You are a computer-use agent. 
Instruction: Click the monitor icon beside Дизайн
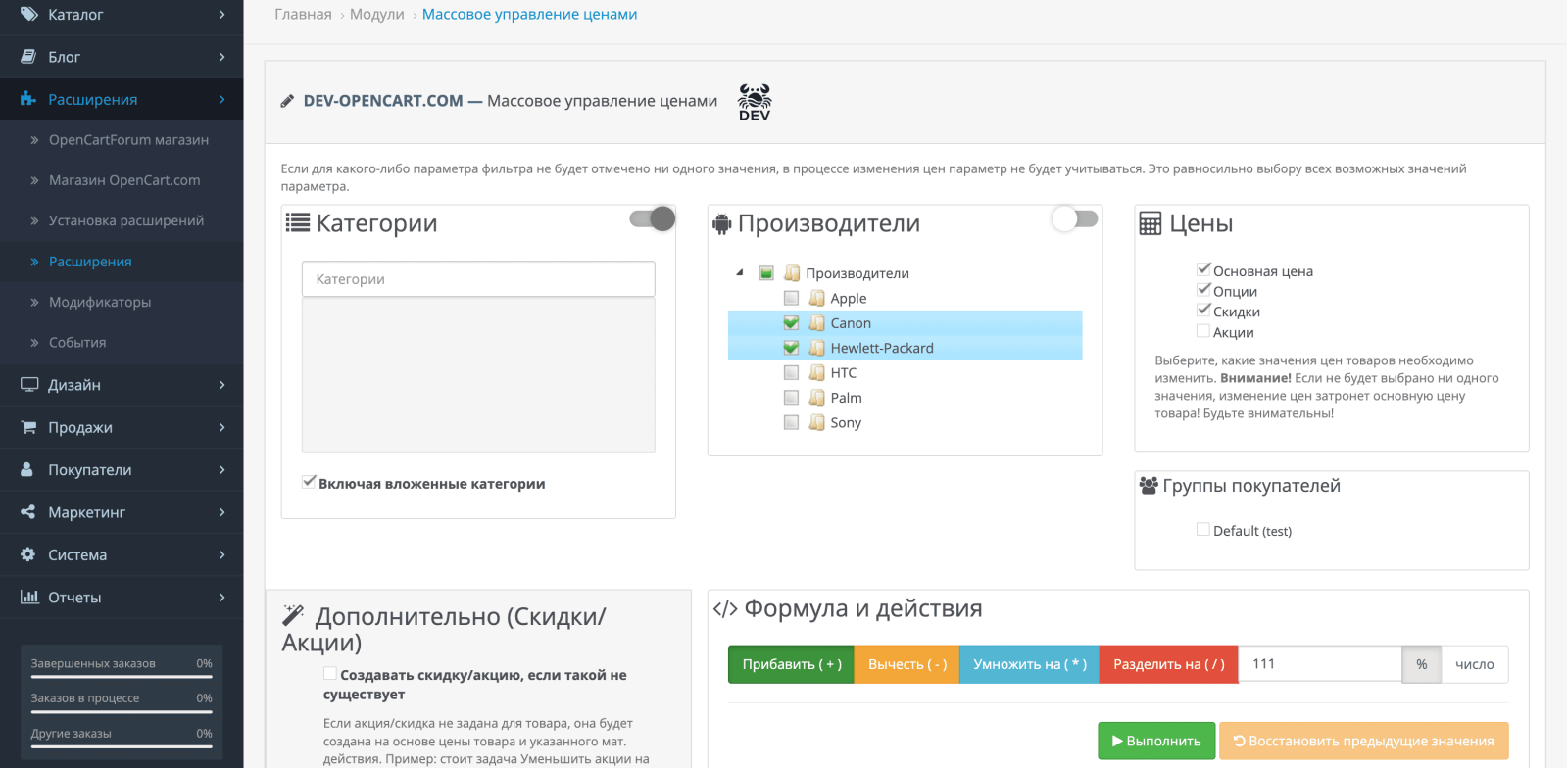click(x=29, y=385)
